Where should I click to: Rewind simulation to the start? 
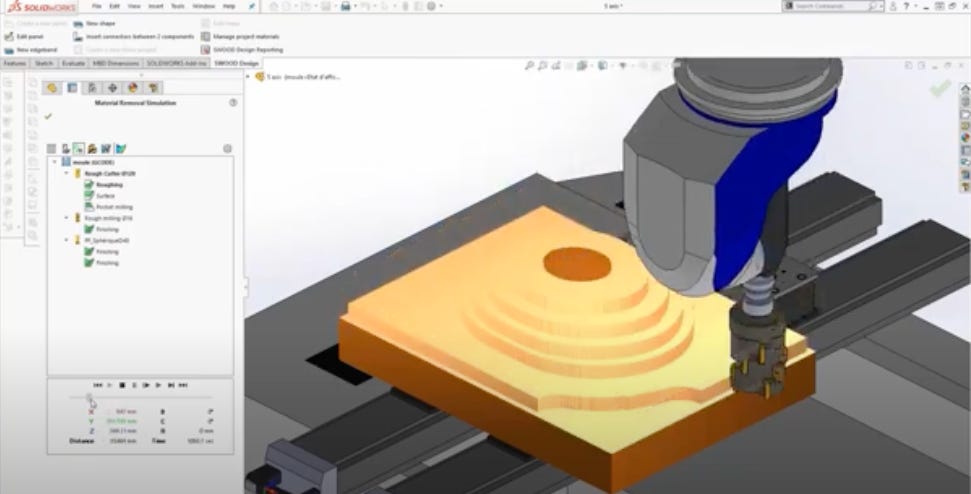tap(98, 385)
